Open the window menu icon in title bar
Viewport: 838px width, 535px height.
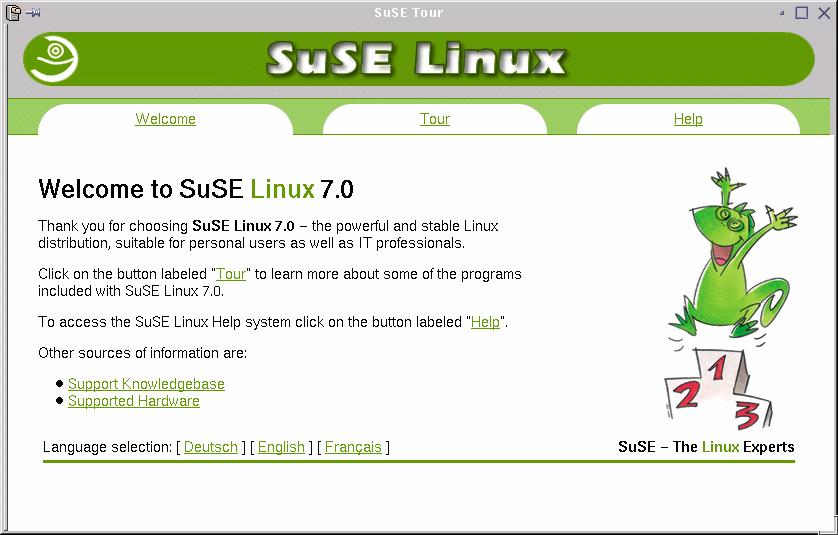13,12
